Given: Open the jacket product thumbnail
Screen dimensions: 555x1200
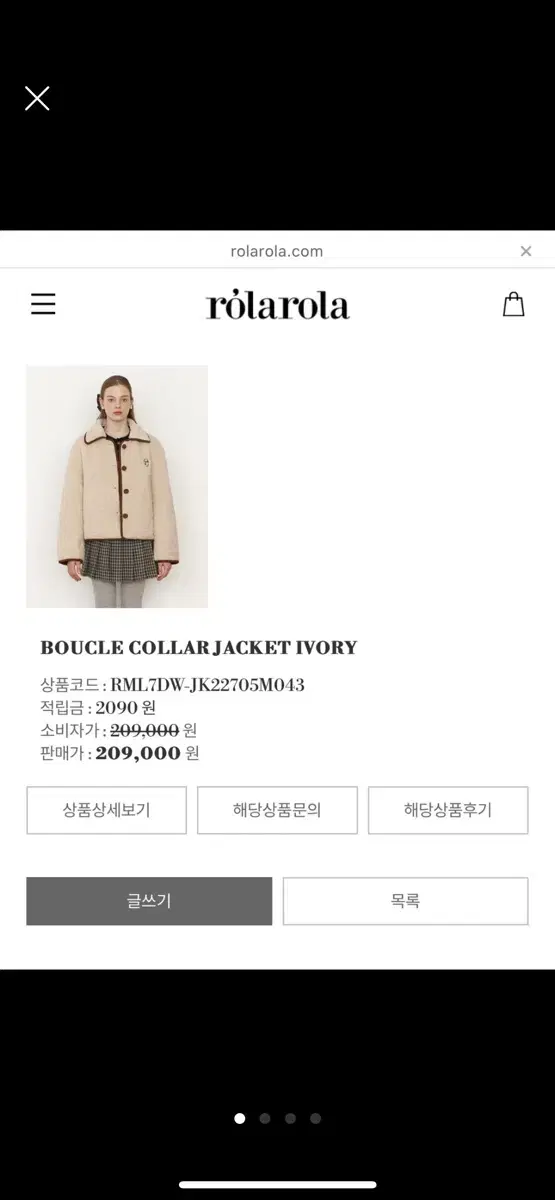Looking at the screenshot, I should (117, 486).
